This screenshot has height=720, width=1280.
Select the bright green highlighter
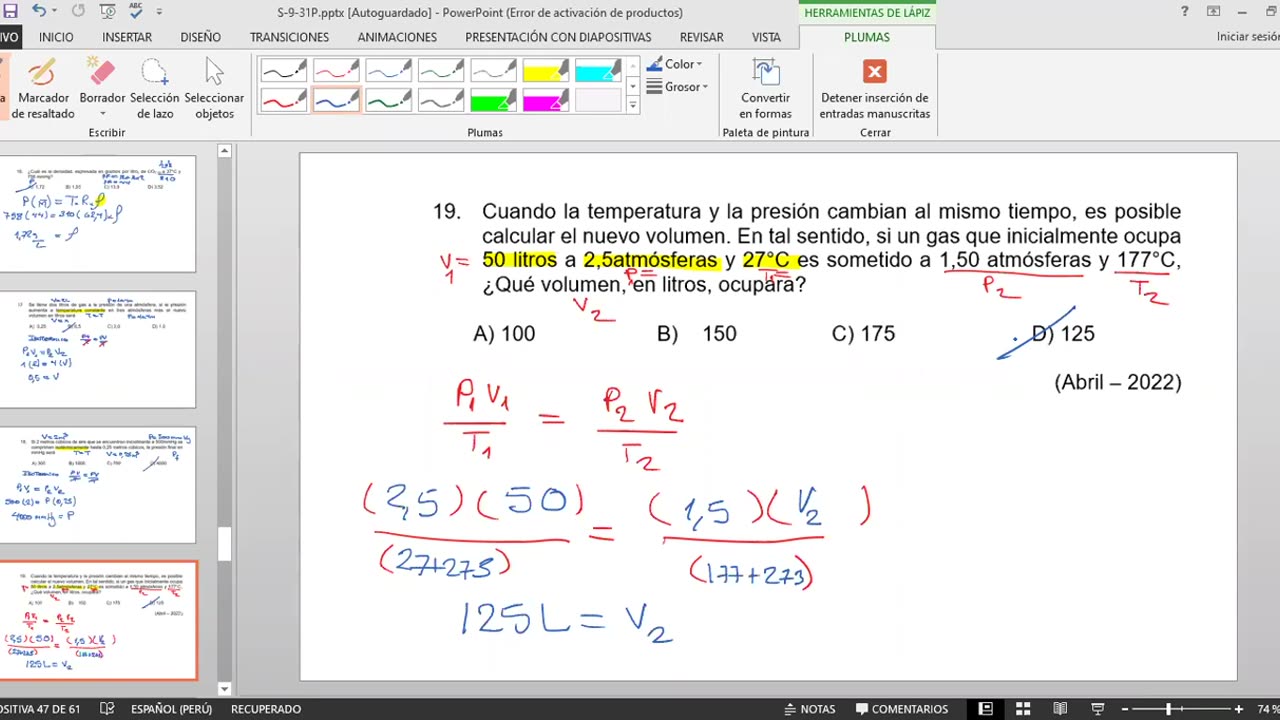493,100
